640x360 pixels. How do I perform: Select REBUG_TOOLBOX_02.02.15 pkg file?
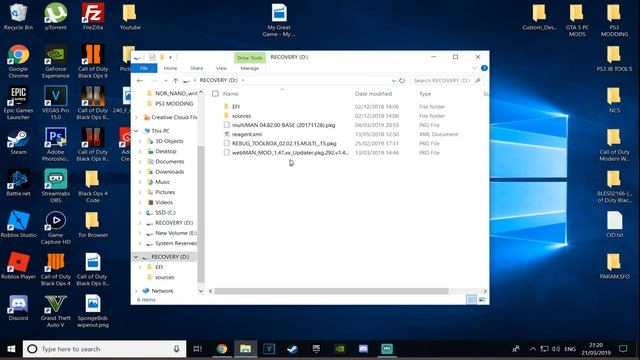click(284, 144)
